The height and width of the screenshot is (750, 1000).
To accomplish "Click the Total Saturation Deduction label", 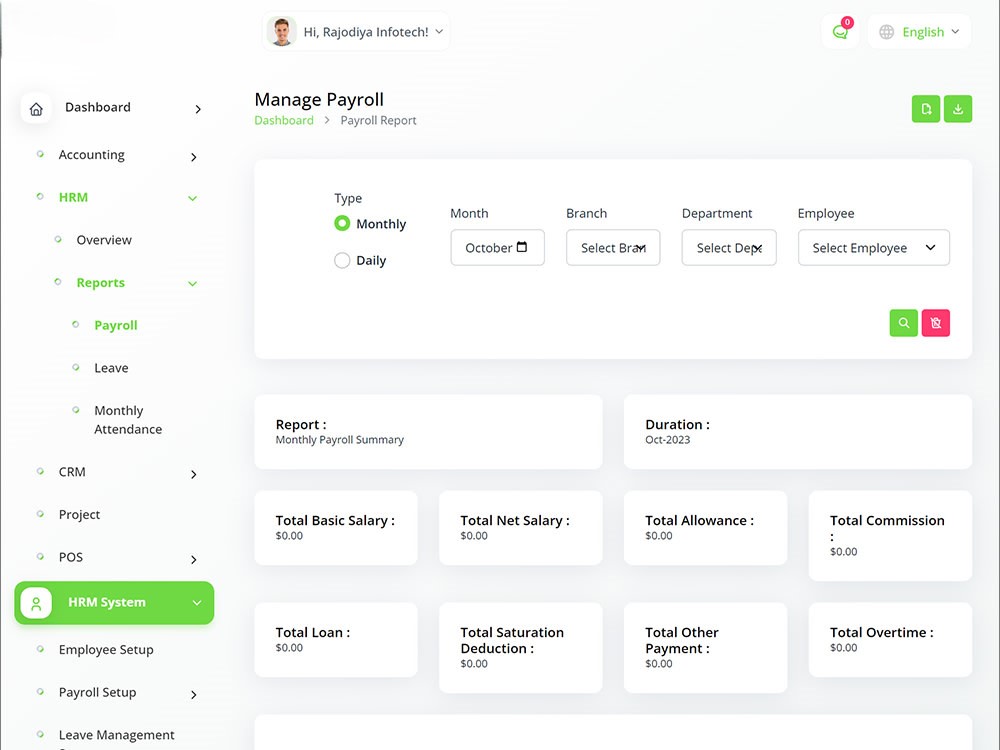I will coord(511,640).
